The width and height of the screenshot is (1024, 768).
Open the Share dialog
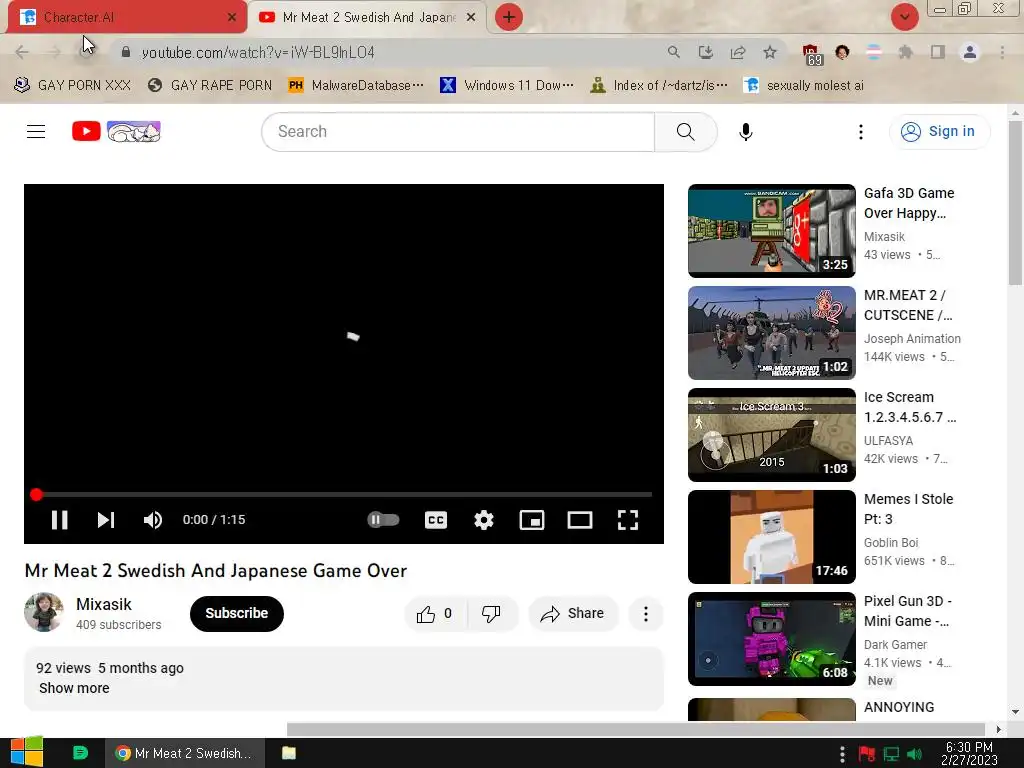tap(573, 613)
